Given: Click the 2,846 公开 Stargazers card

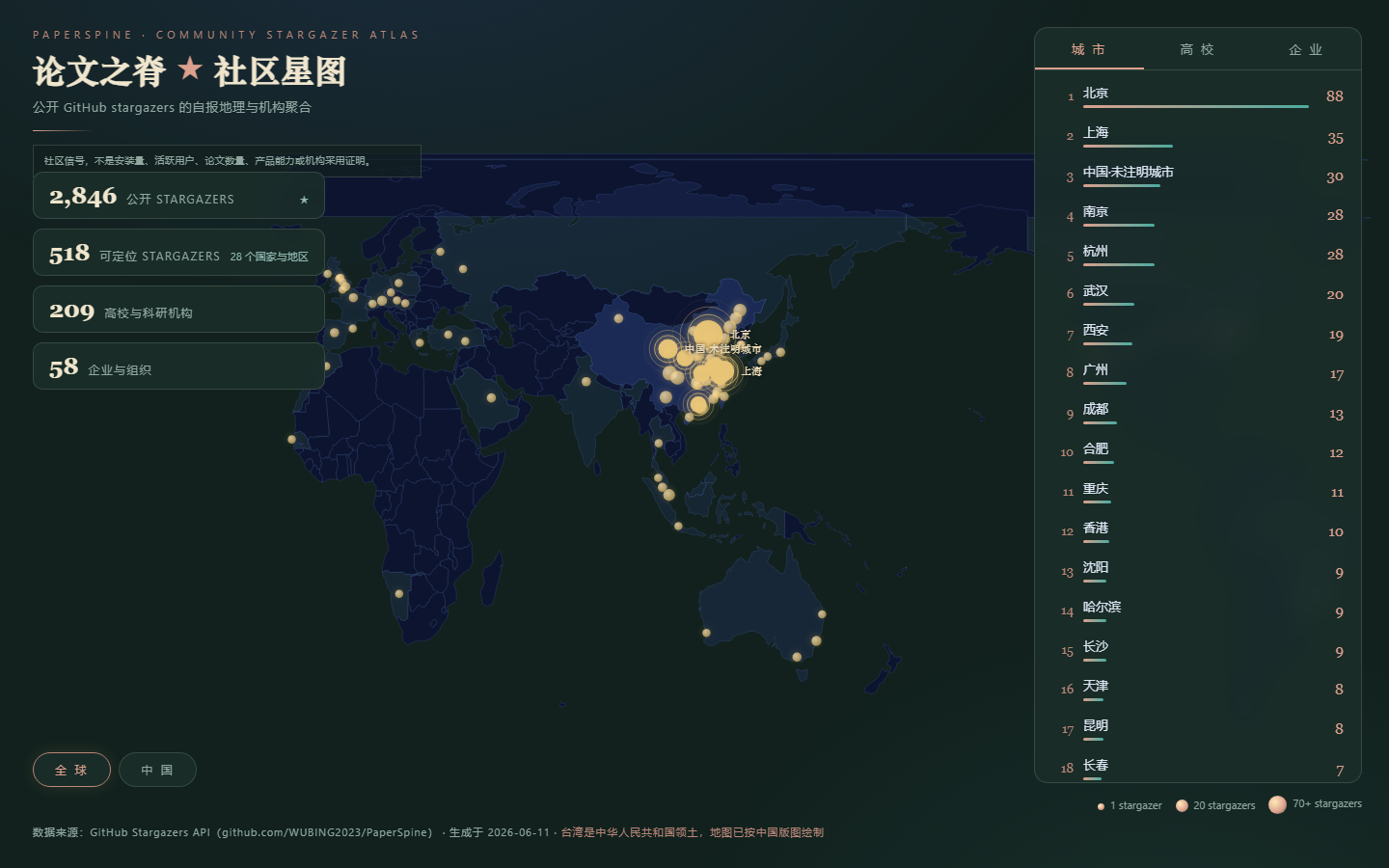Looking at the screenshot, I should 178,196.
